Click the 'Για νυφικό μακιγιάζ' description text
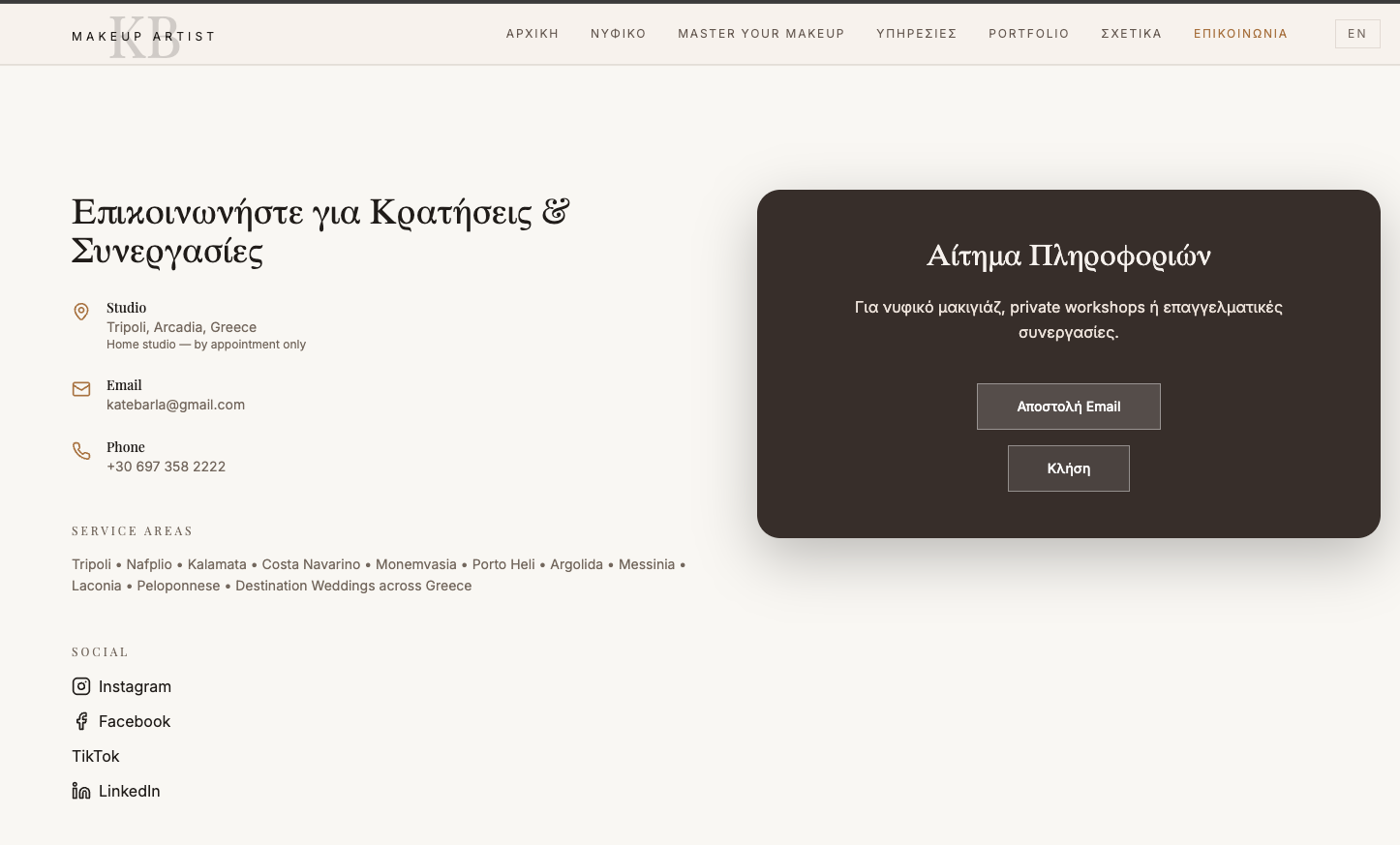The width and height of the screenshot is (1400, 845). (1069, 319)
